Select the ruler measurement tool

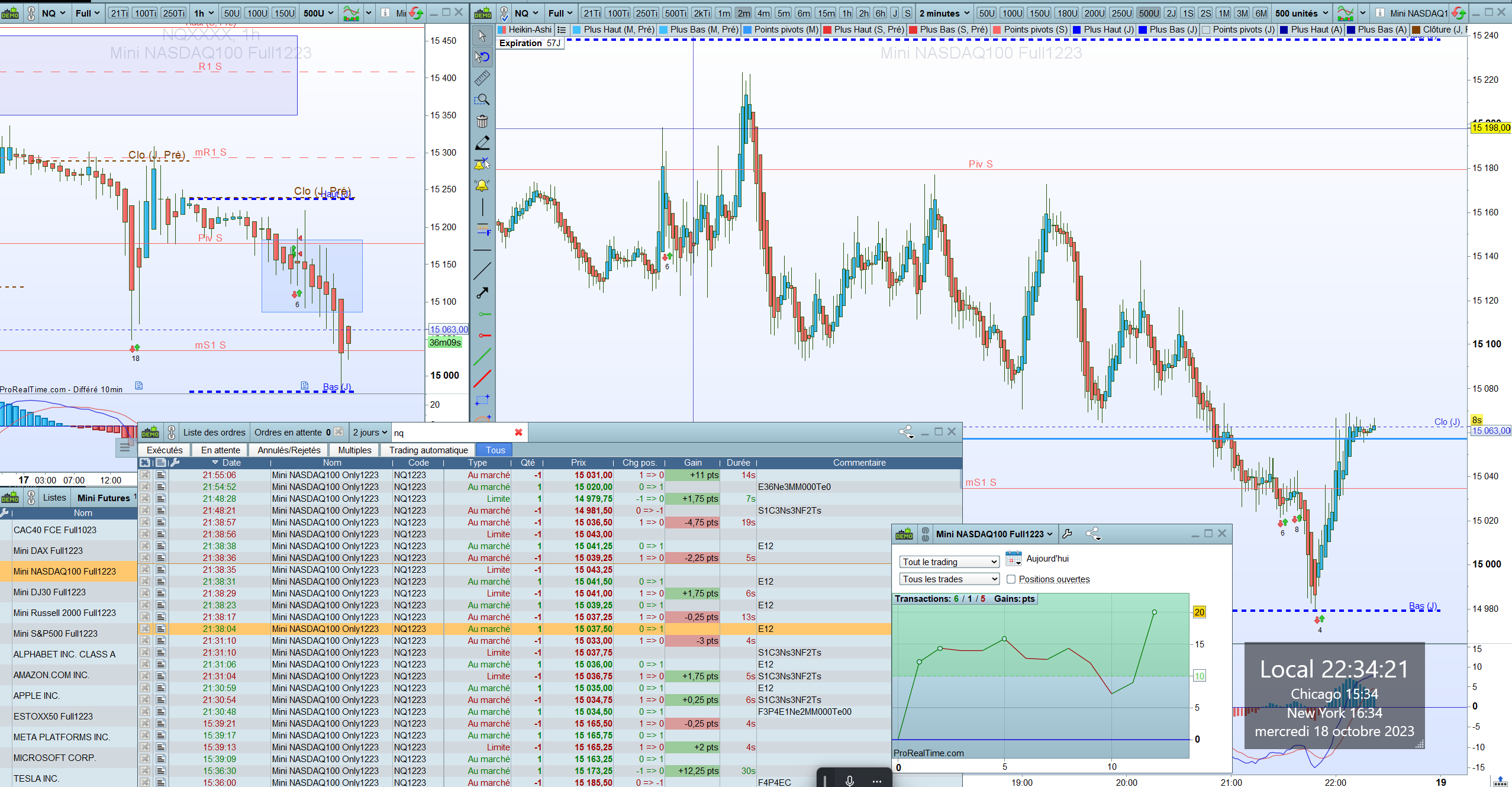(x=482, y=78)
